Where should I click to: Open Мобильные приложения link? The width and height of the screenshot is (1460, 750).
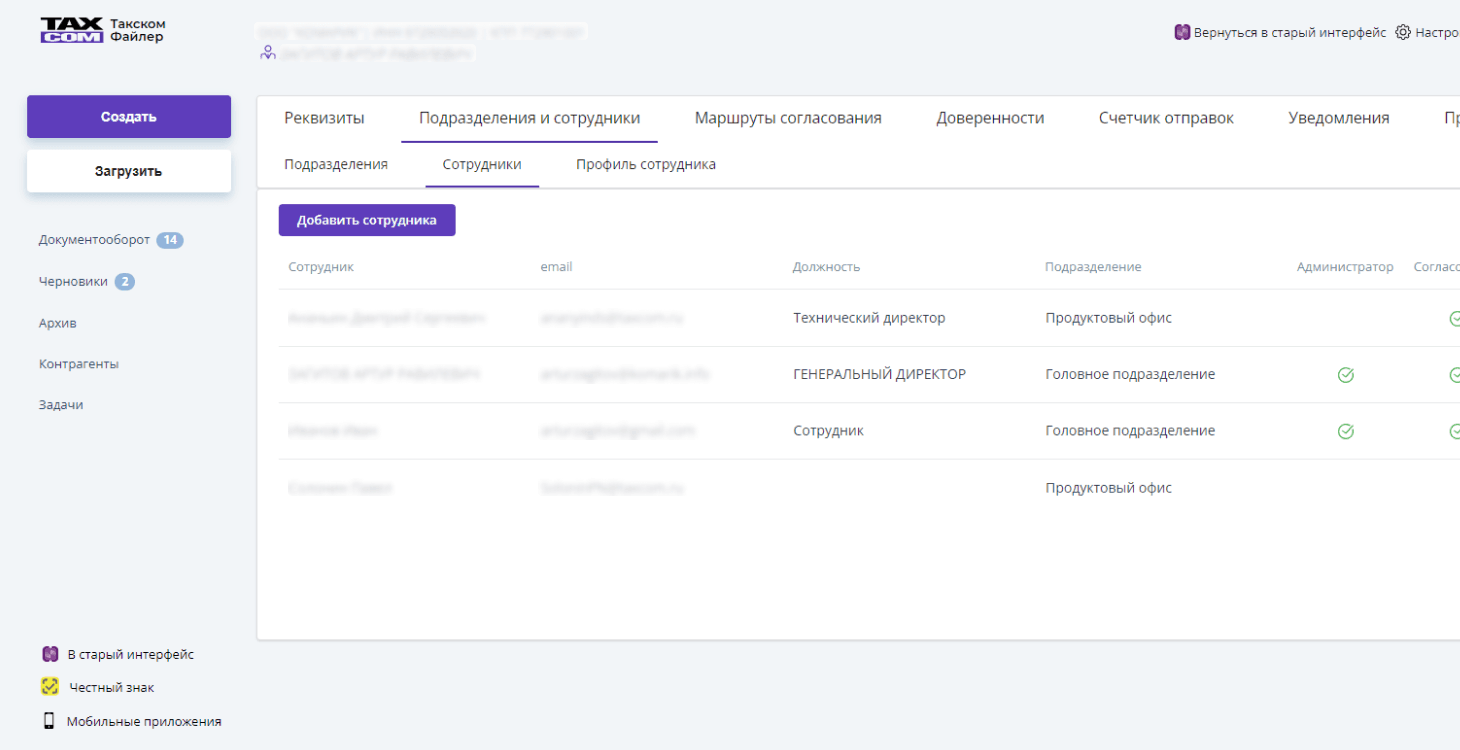pyautogui.click(x=144, y=720)
